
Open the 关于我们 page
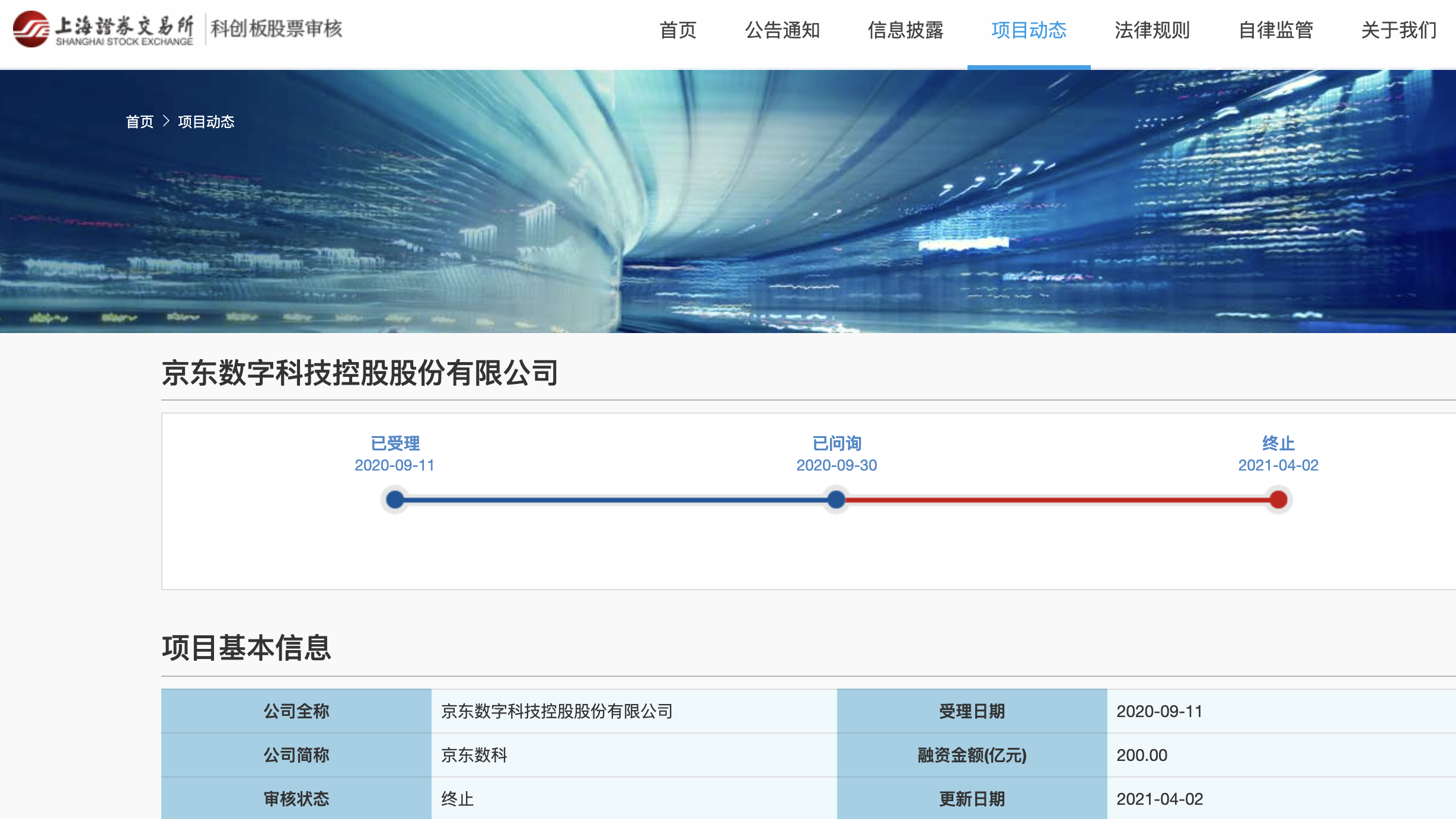[x=1398, y=30]
